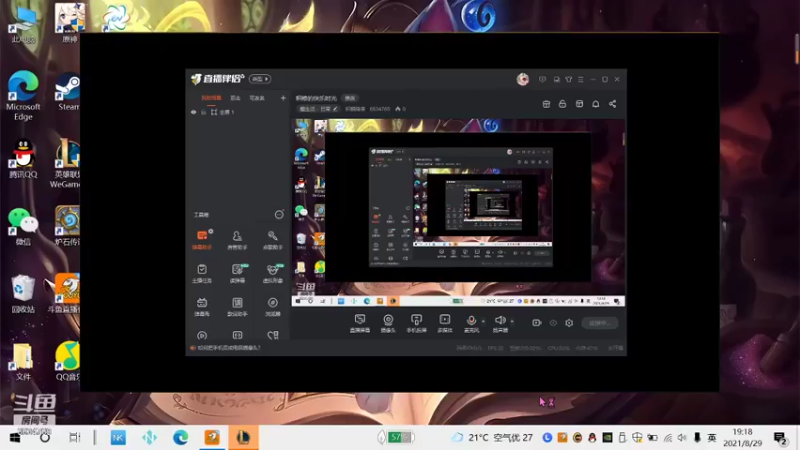The width and height of the screenshot is (800, 450).
Task: Expand toolbox more-options circle
Action: 279,215
